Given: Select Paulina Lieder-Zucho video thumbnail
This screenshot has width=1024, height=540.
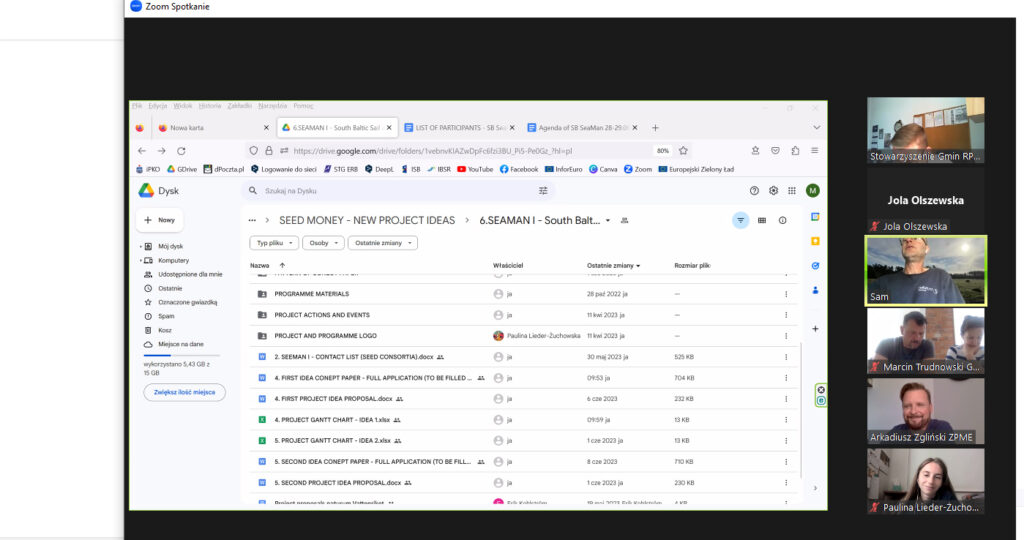Looking at the screenshot, I should click(925, 481).
